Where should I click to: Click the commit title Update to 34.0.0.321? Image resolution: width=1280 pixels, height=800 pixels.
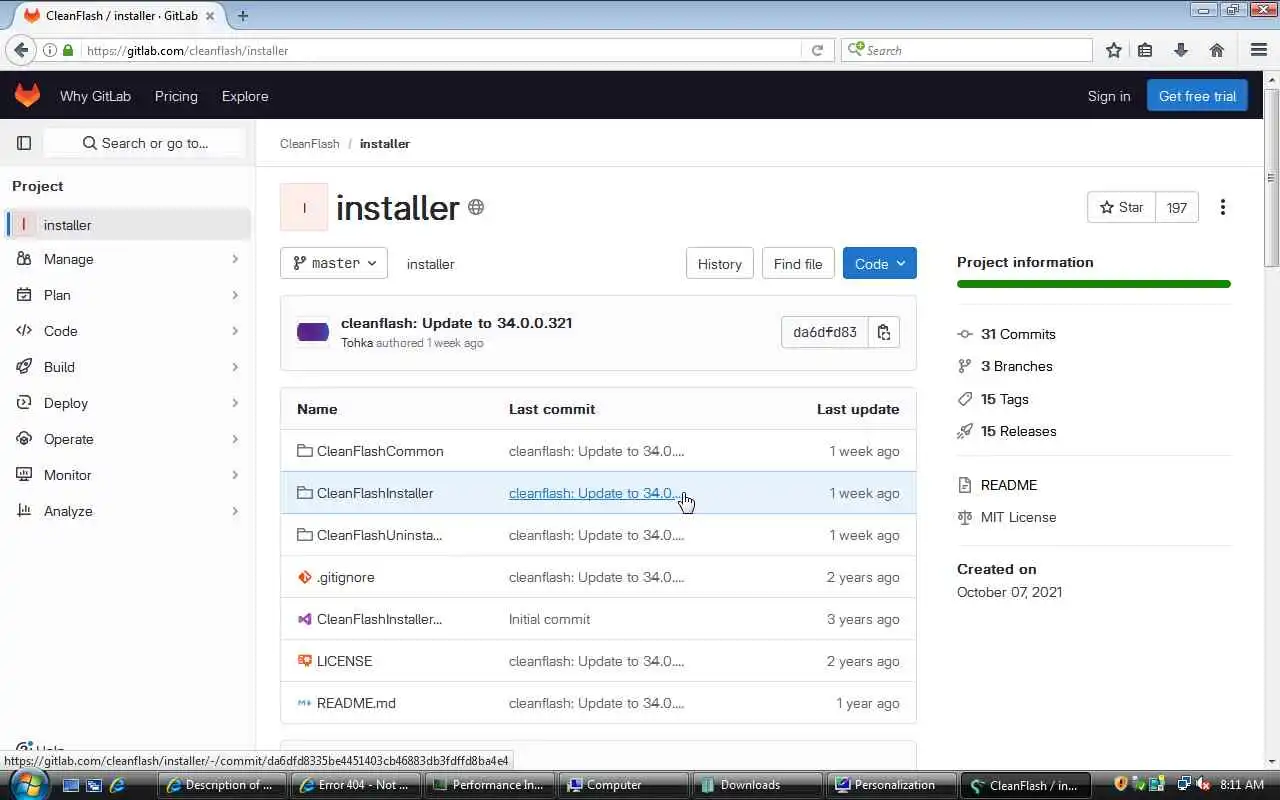pos(456,323)
